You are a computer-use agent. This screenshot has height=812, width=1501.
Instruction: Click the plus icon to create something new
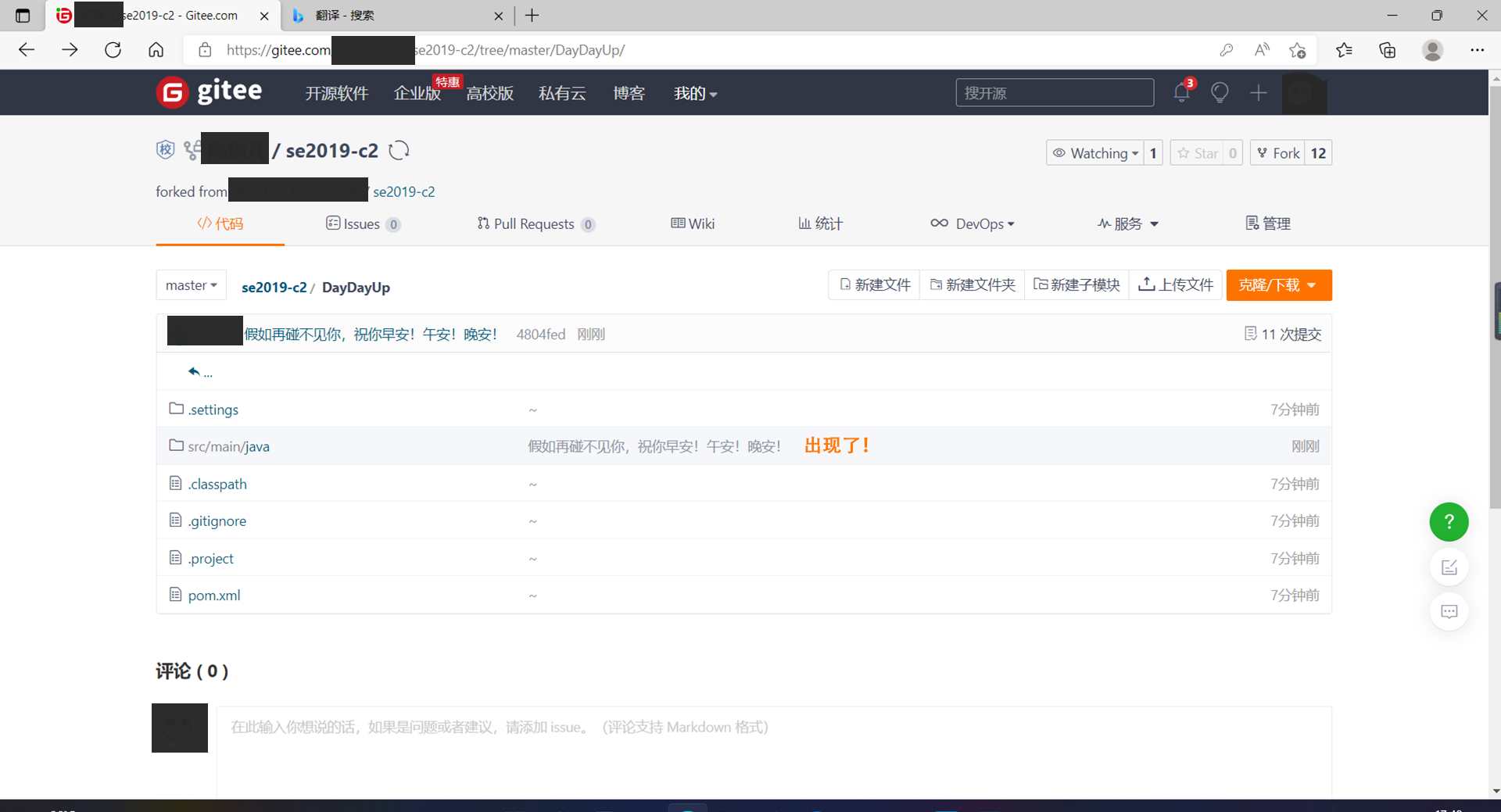[x=1258, y=92]
